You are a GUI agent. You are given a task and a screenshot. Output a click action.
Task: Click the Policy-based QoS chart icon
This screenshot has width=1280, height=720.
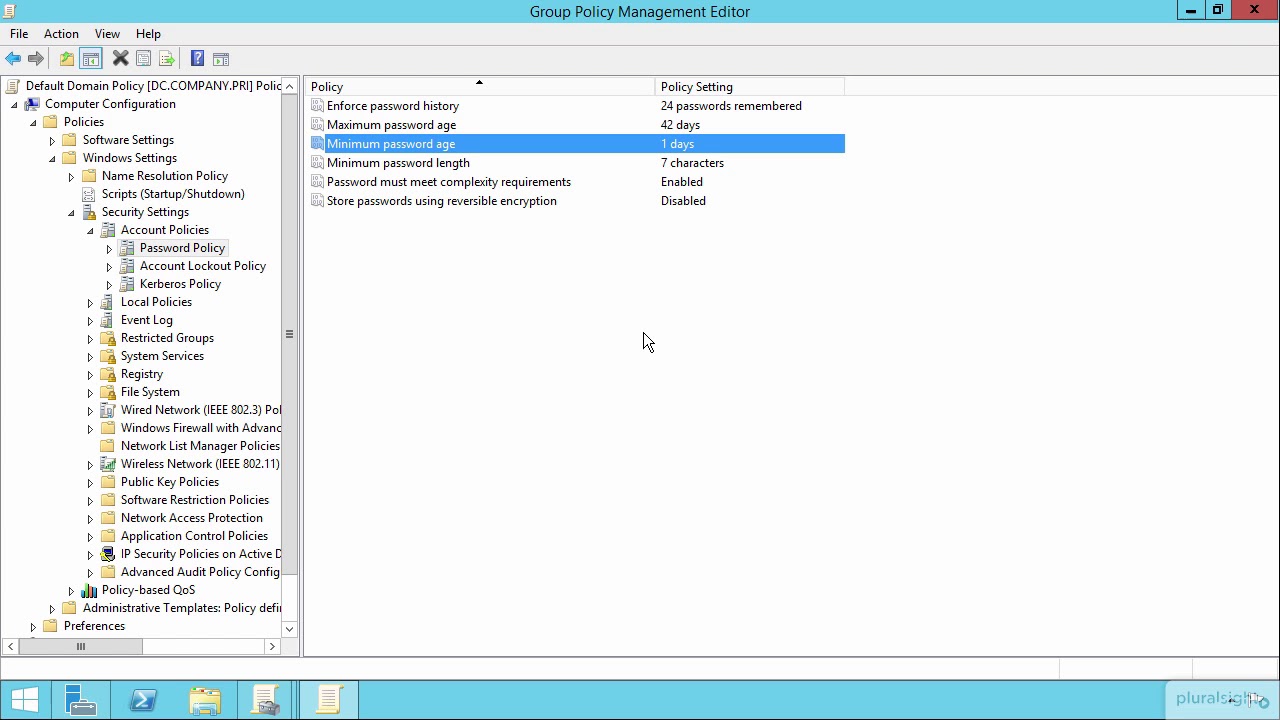click(88, 590)
